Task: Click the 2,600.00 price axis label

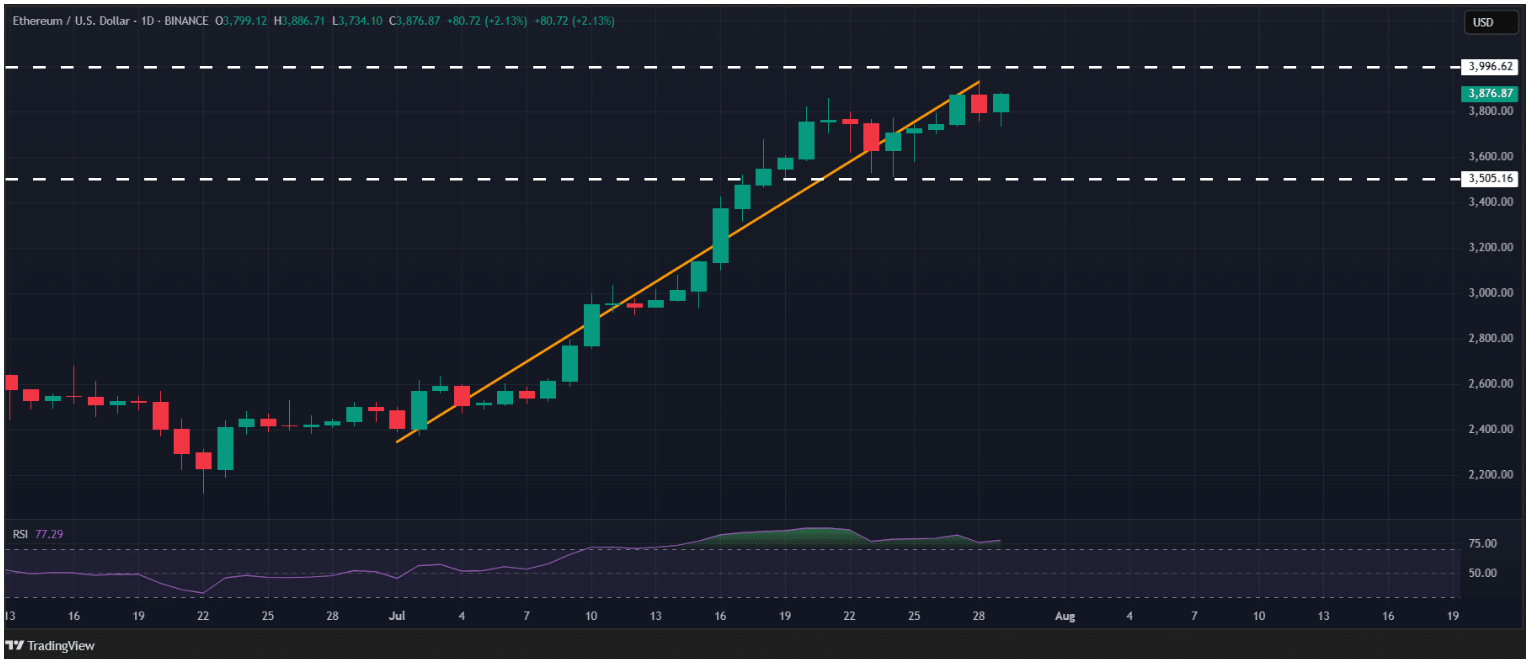Action: click(x=1489, y=384)
